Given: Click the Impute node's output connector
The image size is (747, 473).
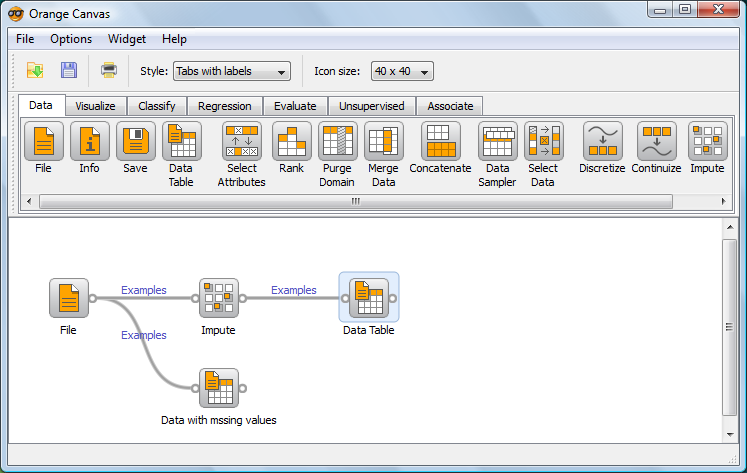Looking at the screenshot, I should click(x=243, y=299).
